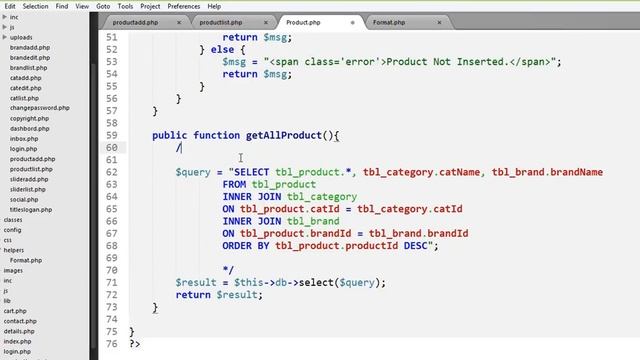Open titleslogan.php in sidebar
Screen dimensions: 640x360
point(31,210)
